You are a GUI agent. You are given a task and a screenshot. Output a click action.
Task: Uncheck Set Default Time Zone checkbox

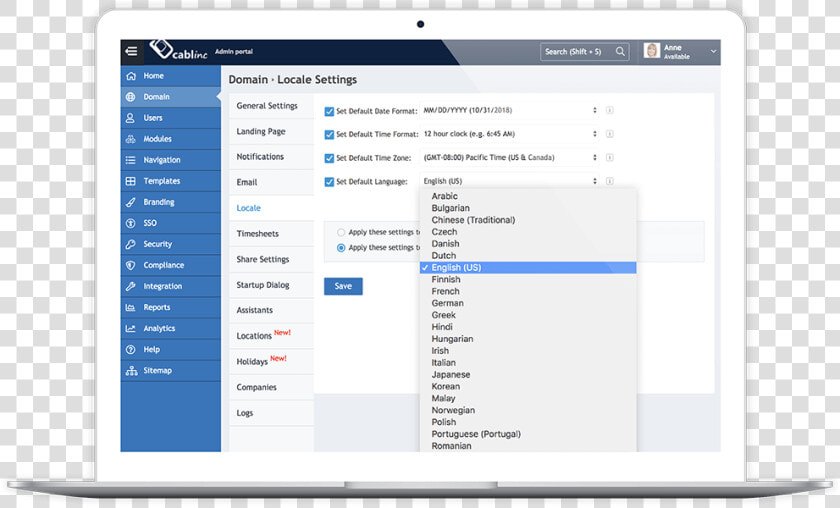click(x=329, y=158)
